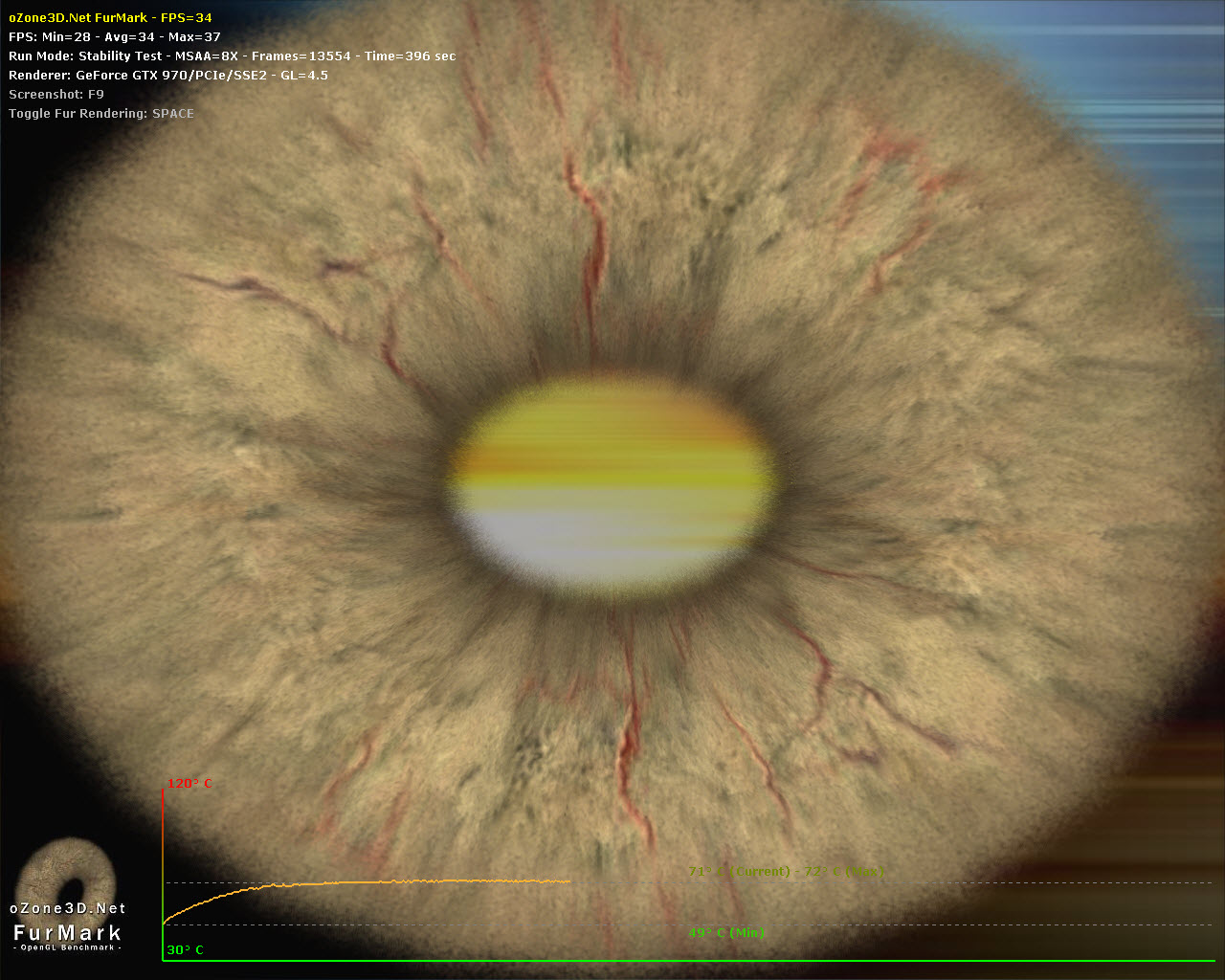Click the 71° C (Current) temperature readout
The image size is (1225, 980).
coord(738,872)
